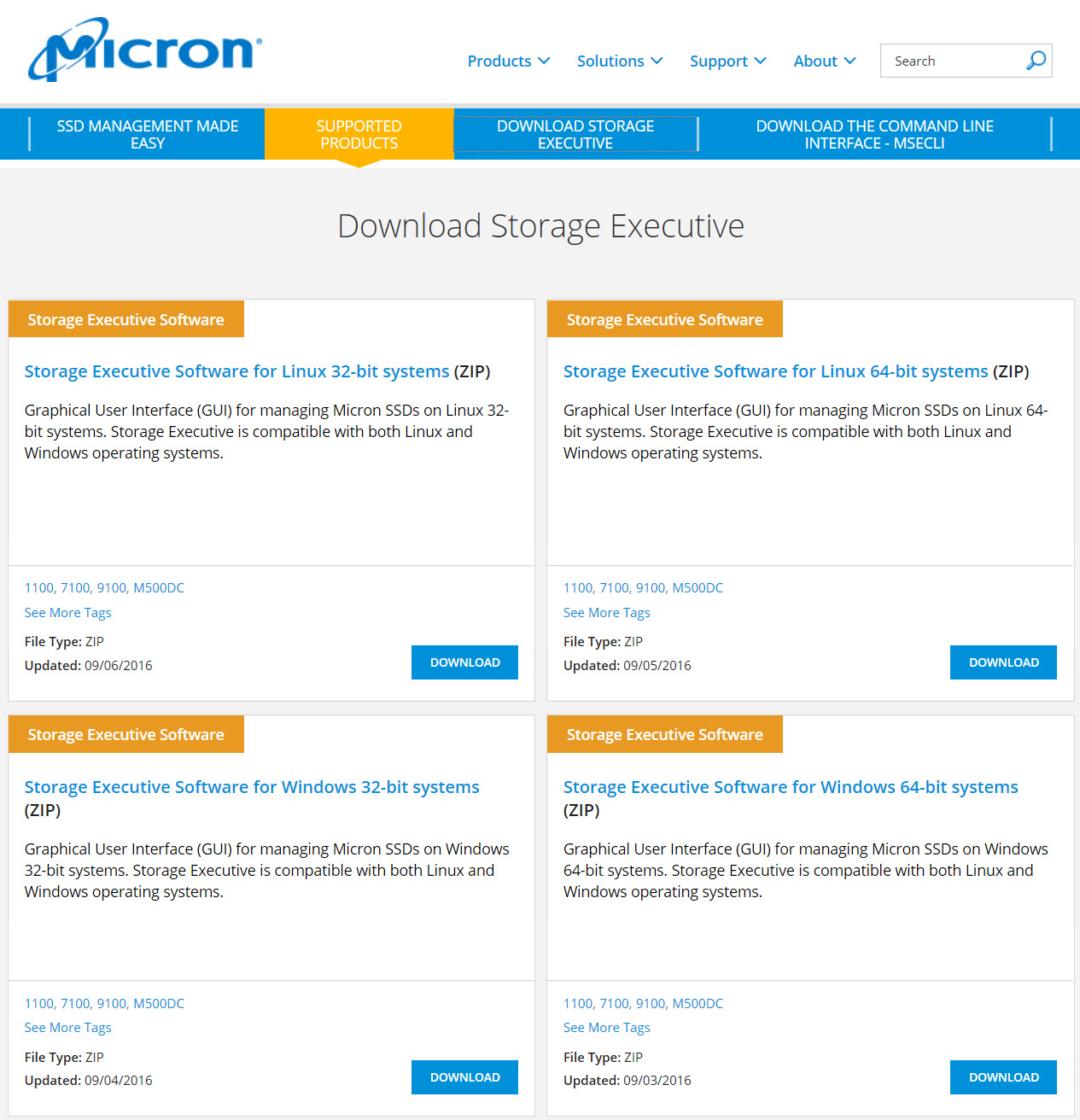Expand the Solutions dropdown menu
Viewport: 1080px width, 1120px height.
620,61
